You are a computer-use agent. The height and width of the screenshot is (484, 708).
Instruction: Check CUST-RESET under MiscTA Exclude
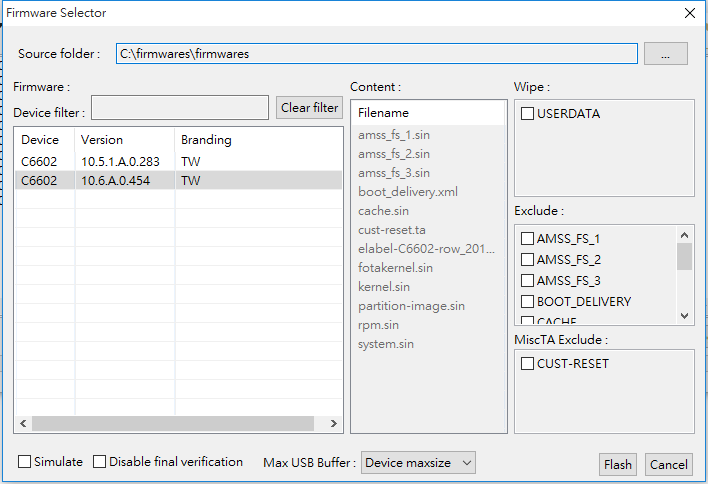[x=527, y=363]
